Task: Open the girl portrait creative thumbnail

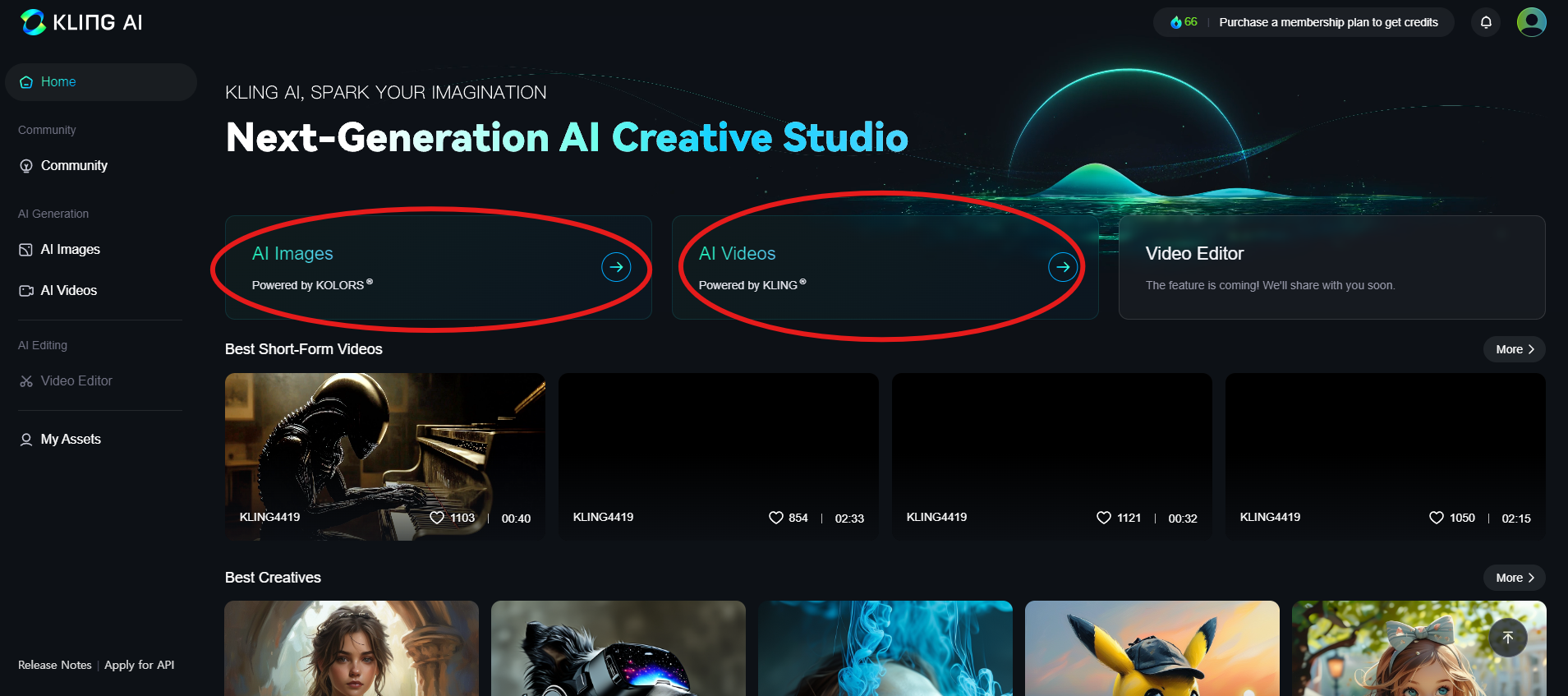Action: pos(352,648)
